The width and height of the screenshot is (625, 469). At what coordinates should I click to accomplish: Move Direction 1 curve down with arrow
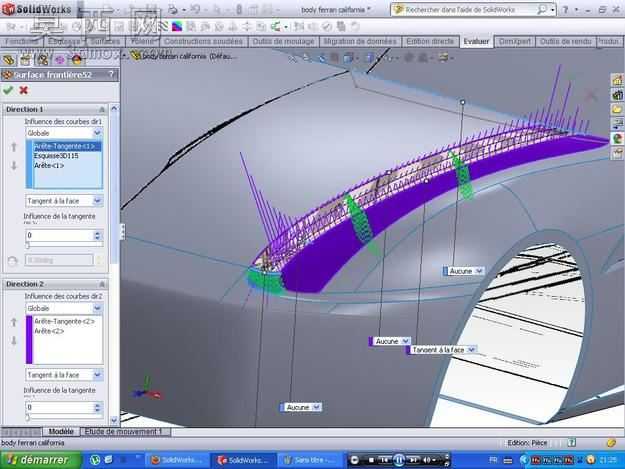coord(14,165)
